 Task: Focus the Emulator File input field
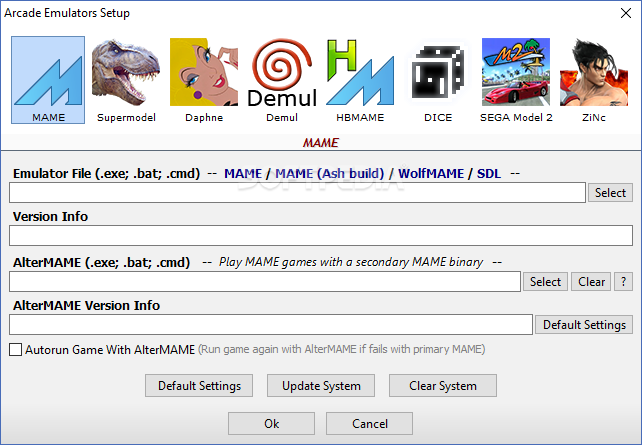click(x=297, y=192)
